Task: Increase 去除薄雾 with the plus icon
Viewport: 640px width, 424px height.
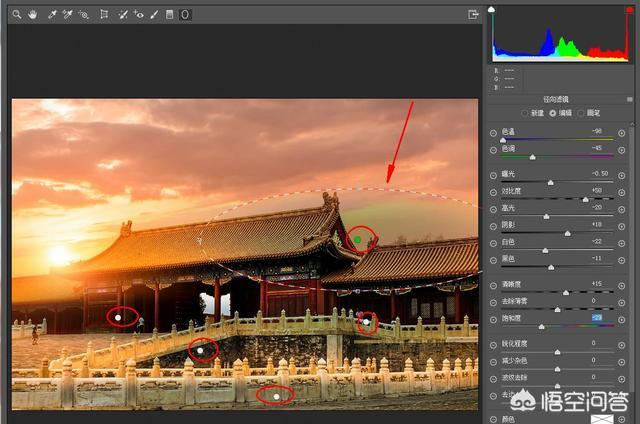Action: 621,302
